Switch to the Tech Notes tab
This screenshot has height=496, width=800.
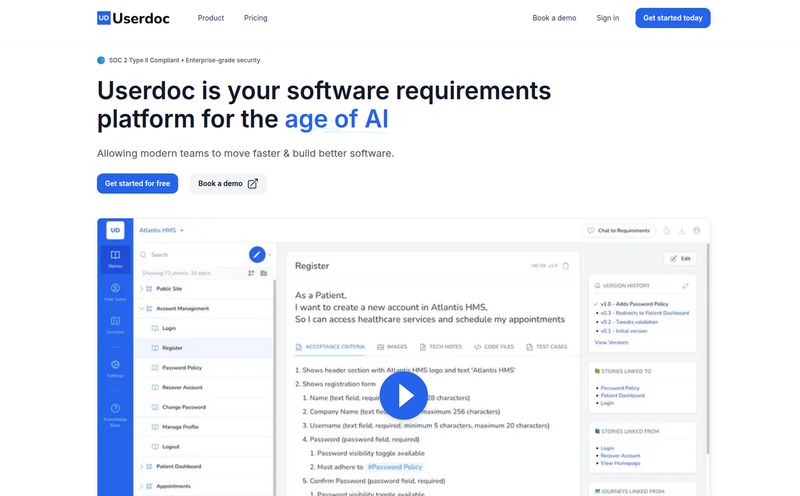point(440,346)
